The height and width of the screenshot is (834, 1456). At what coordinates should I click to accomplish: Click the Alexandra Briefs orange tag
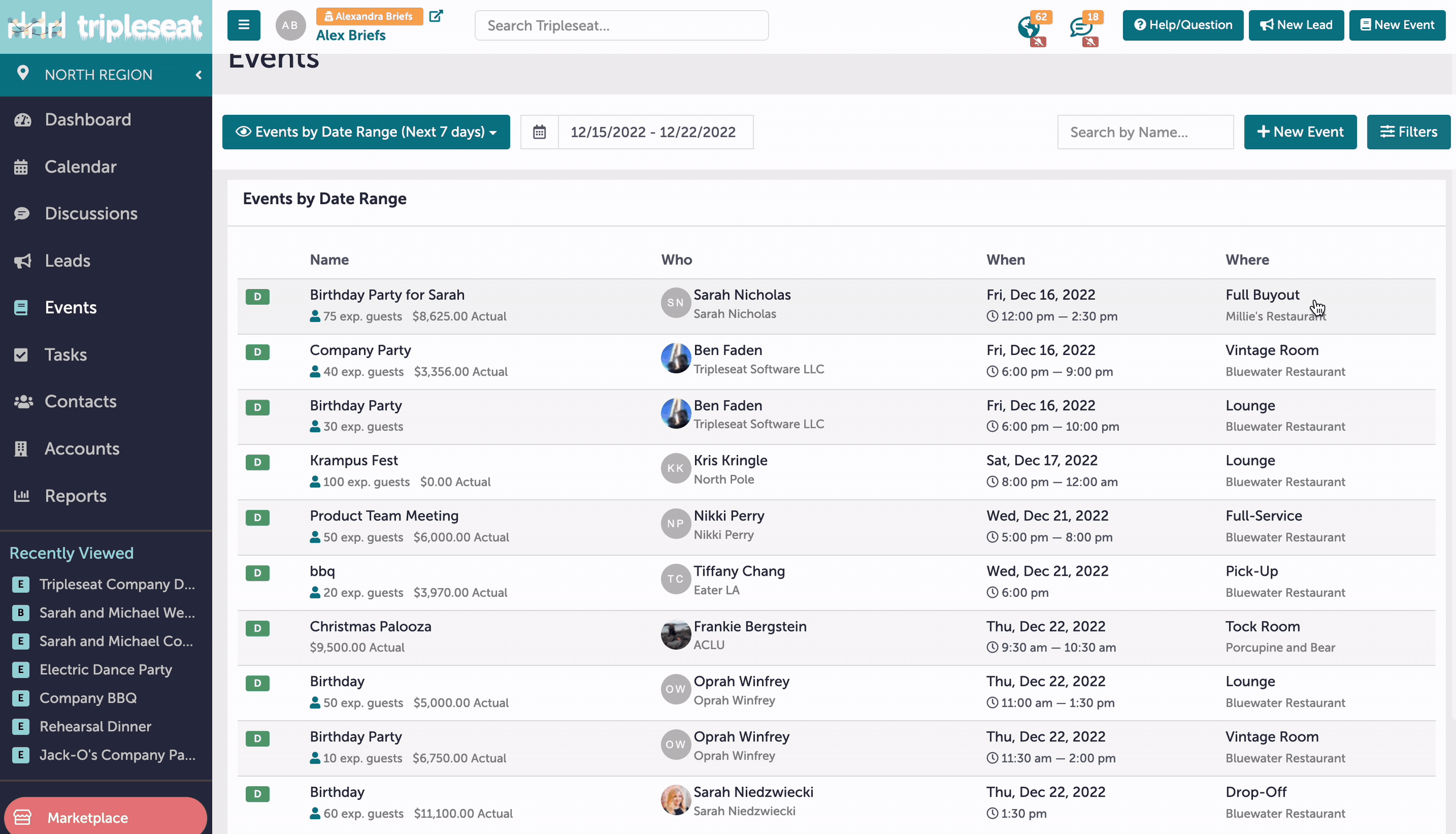[369, 16]
